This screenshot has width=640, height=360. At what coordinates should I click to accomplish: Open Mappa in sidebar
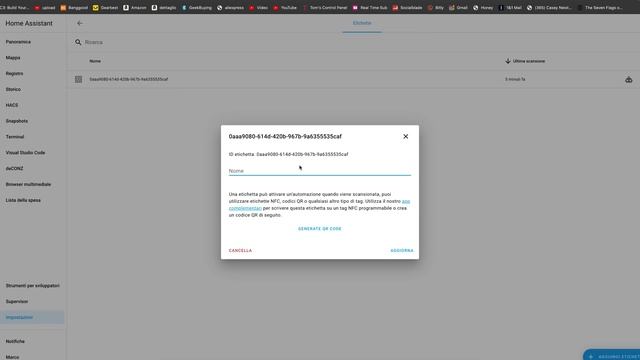pyautogui.click(x=13, y=58)
